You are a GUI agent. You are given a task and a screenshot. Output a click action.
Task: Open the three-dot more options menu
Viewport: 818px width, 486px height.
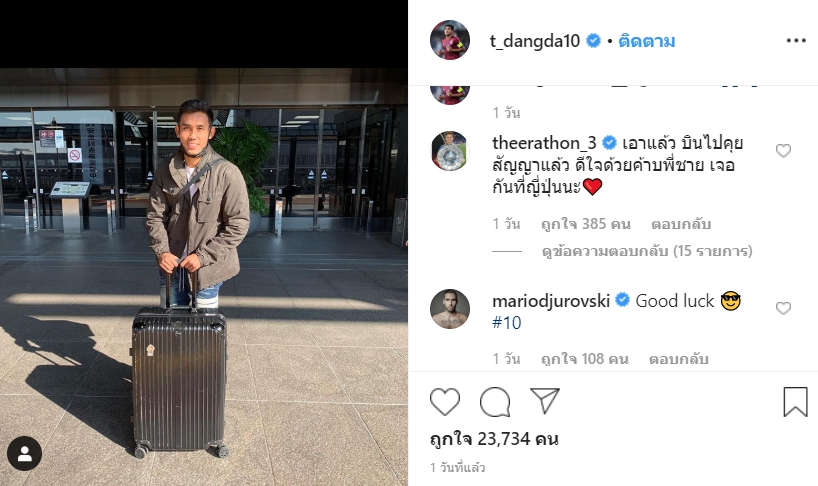[x=796, y=41]
